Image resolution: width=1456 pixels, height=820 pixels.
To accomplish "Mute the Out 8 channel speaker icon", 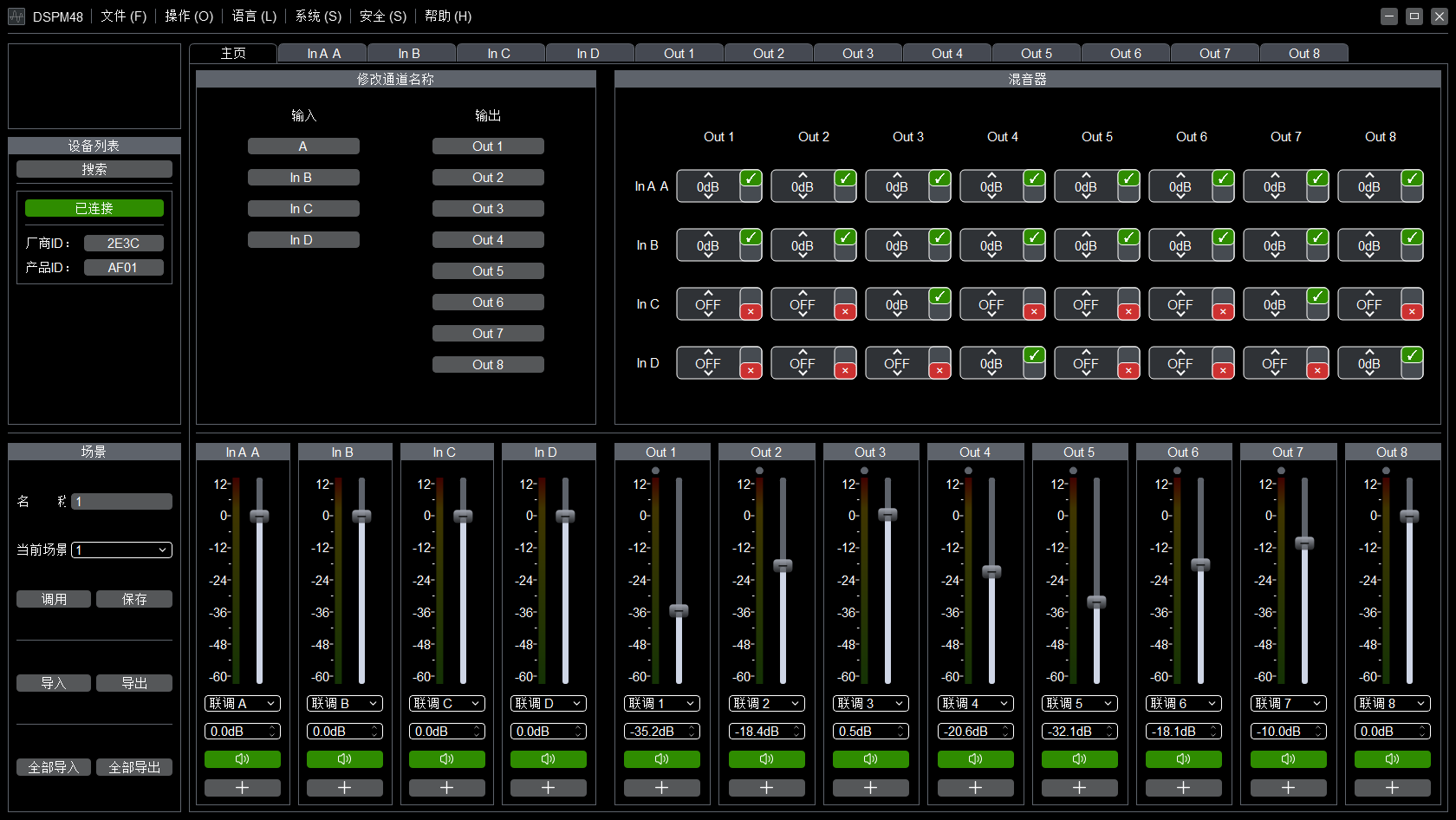I will tap(1392, 759).
